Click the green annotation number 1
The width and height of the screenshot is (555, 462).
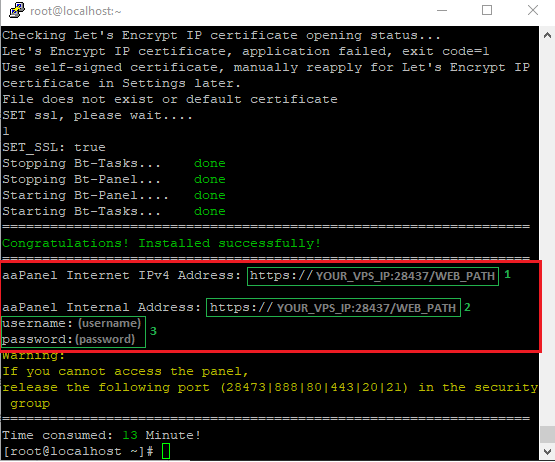[x=507, y=274]
